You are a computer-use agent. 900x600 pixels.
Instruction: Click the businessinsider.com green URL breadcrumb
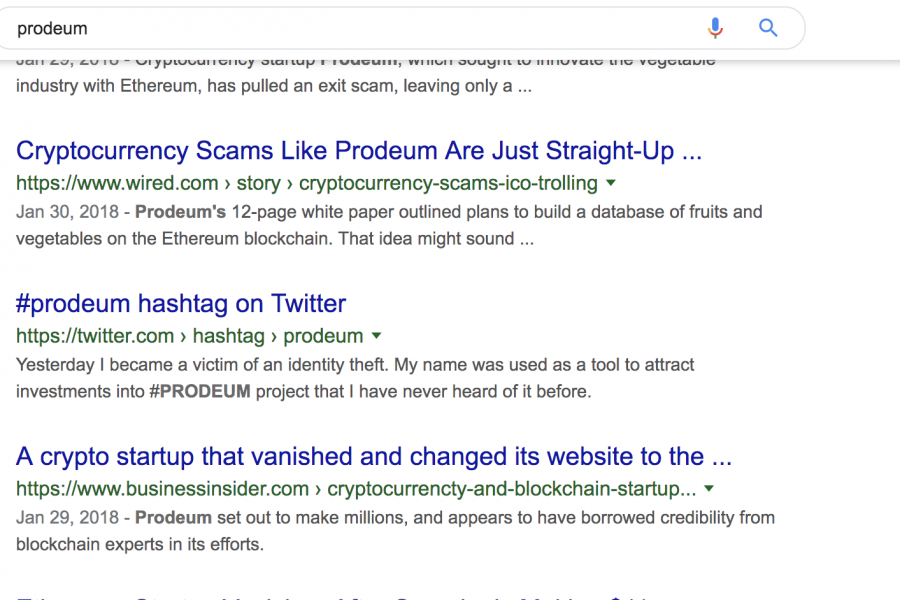pos(356,489)
